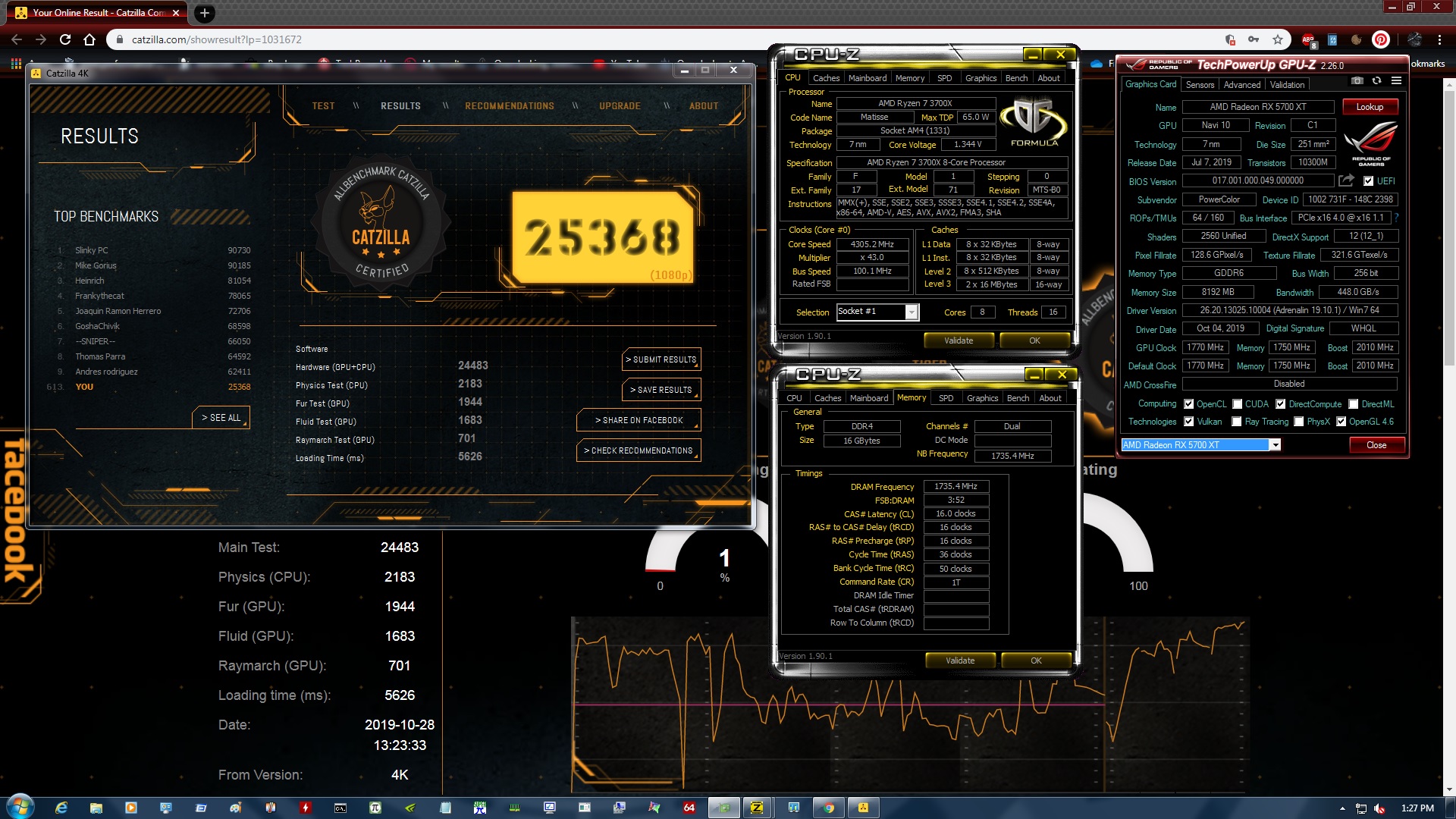Click SEE ALL under top benchmarks
Image resolution: width=1456 pixels, height=819 pixels.
coord(221,418)
